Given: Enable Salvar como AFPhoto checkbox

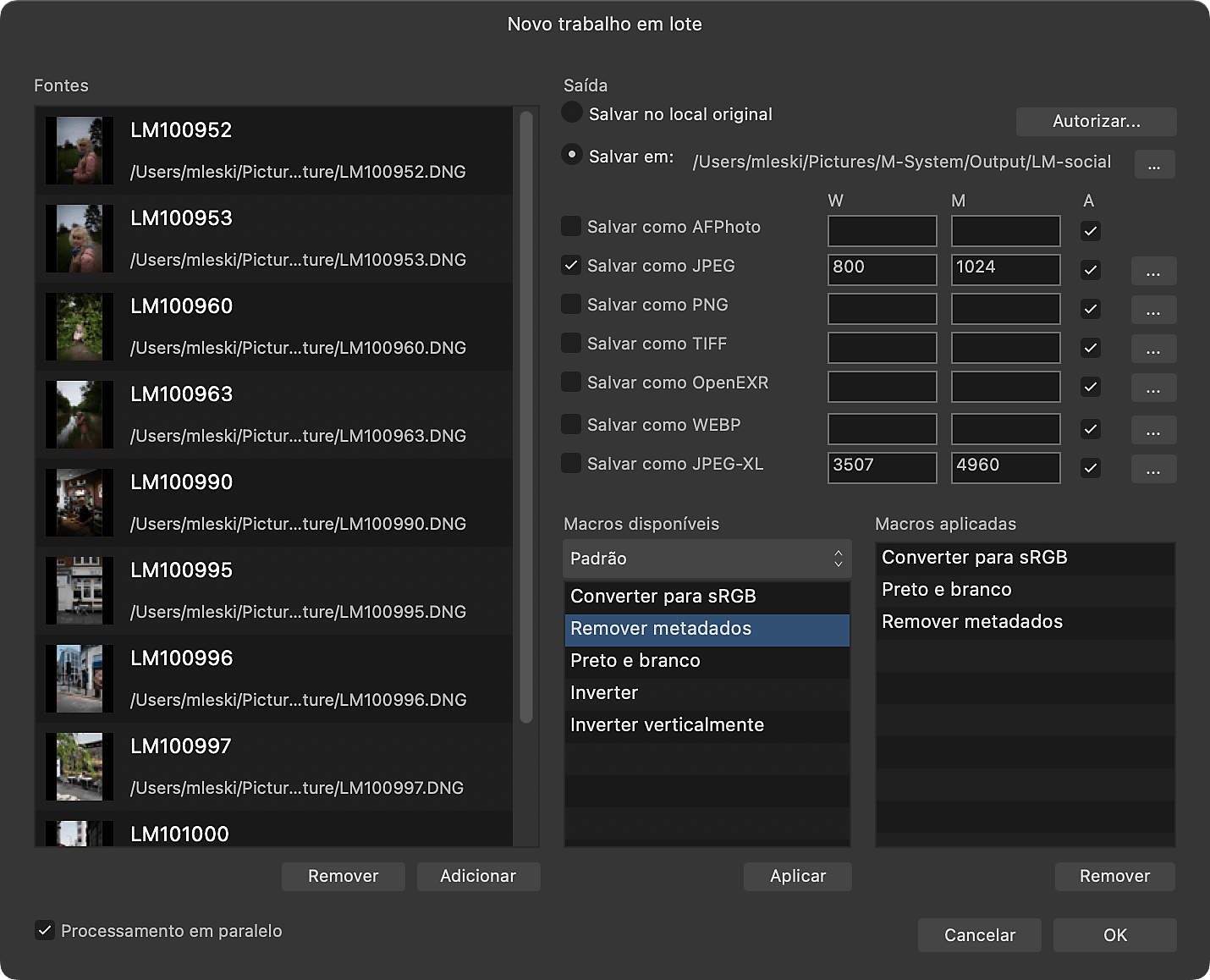Looking at the screenshot, I should click(571, 226).
